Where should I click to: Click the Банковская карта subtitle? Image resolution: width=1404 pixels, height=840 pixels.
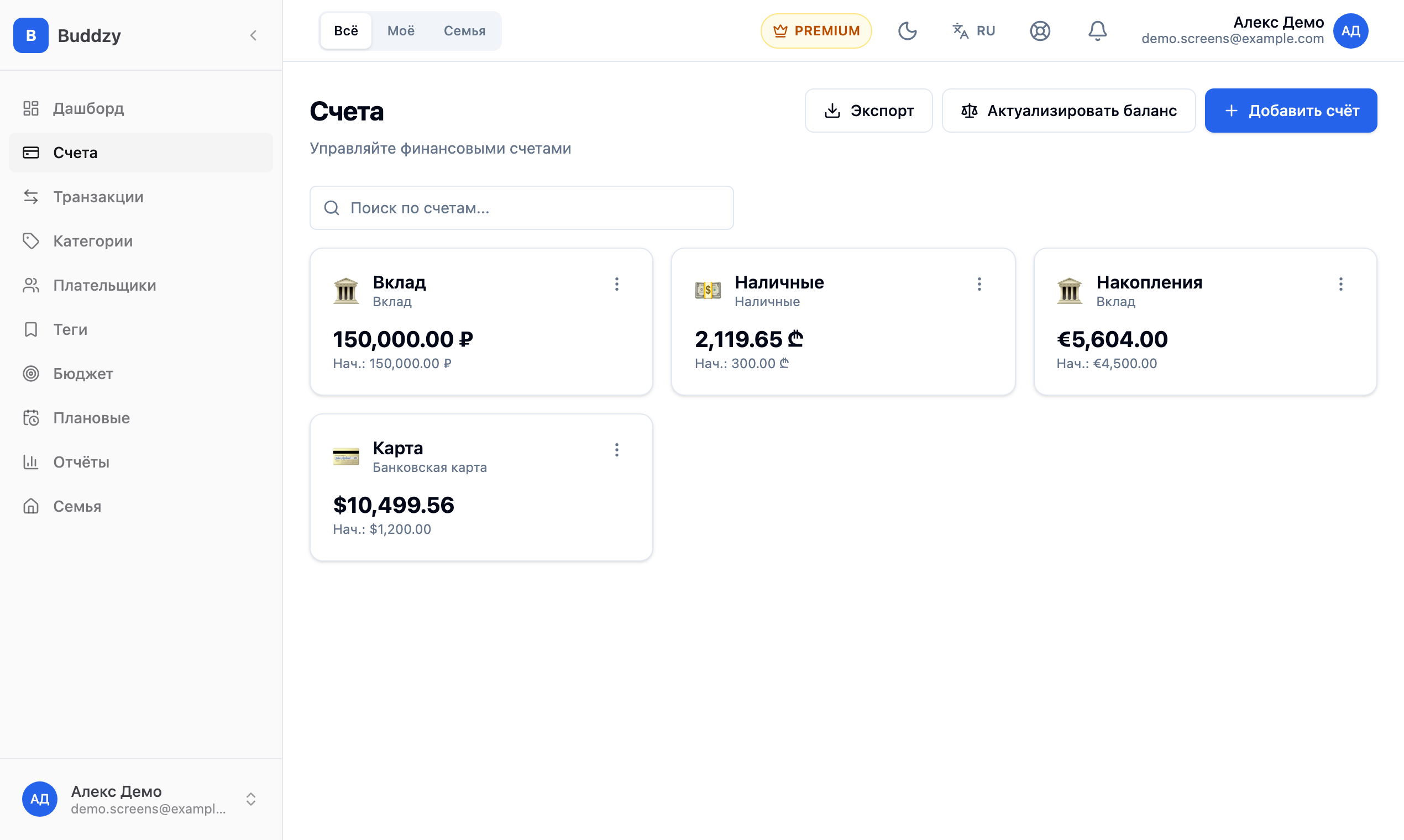(x=429, y=468)
